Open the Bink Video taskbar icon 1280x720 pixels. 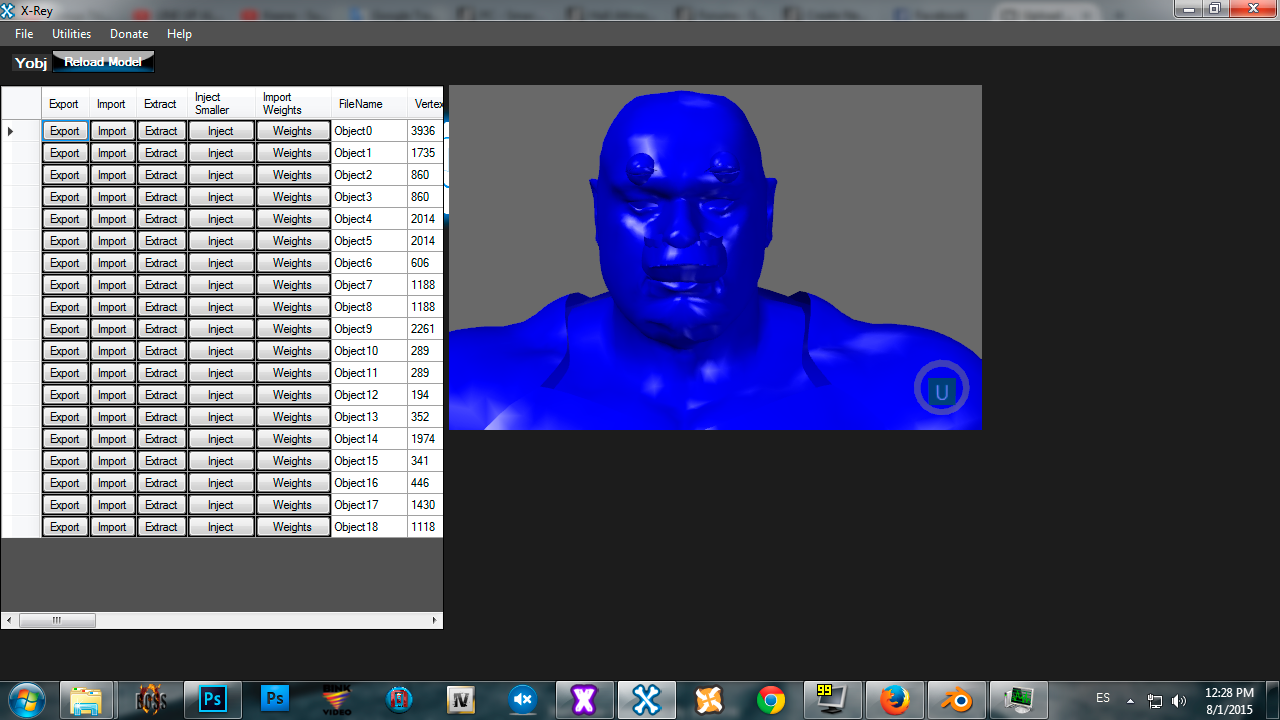point(337,699)
